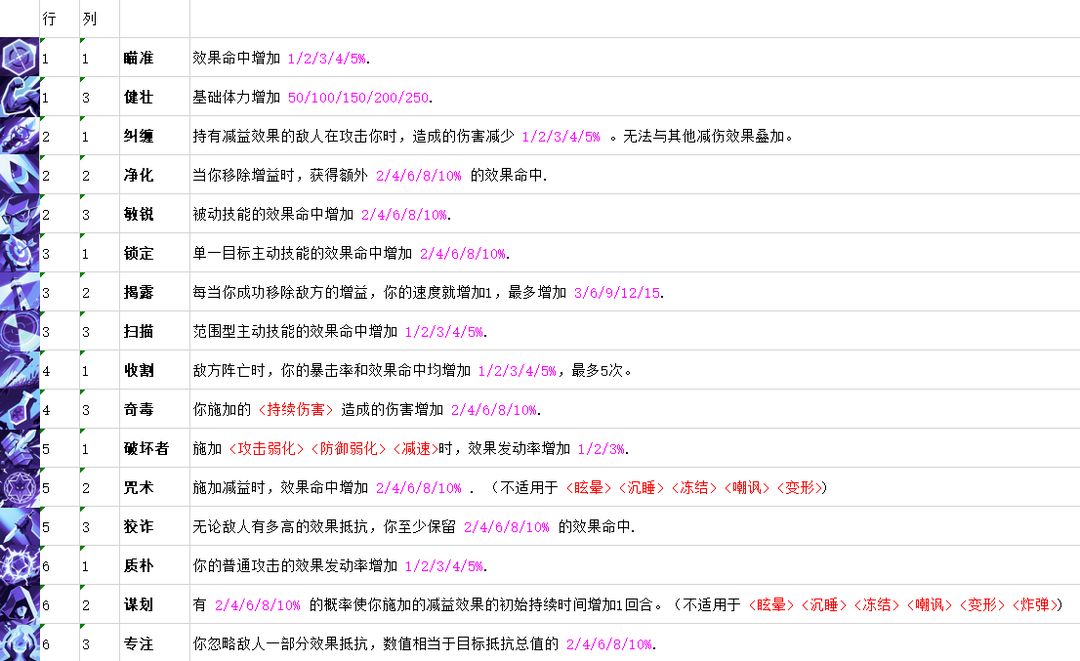Viewport: 1080px width, 661px height.
Task: Click the skill icon in the 专注 row
Action: click(x=19, y=643)
